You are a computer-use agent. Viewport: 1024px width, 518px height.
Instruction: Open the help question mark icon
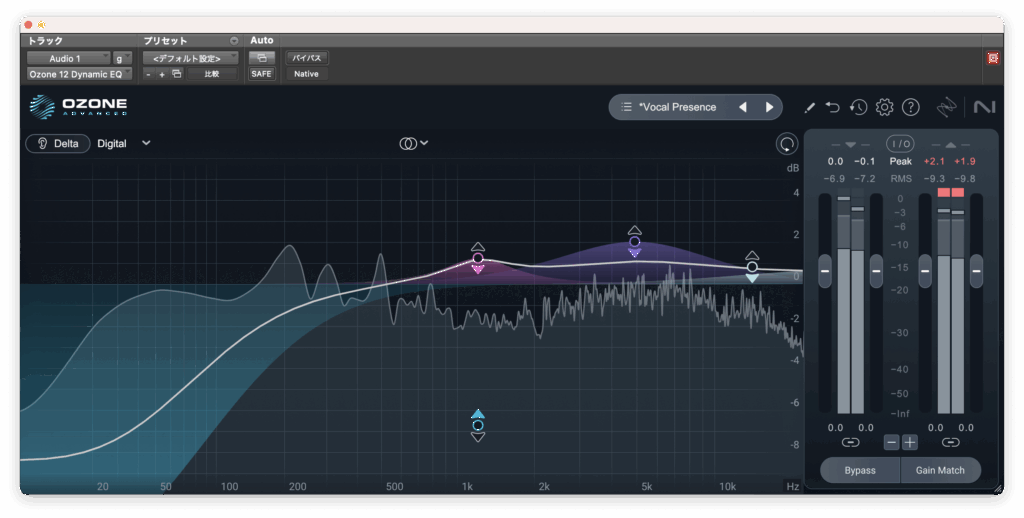click(910, 107)
